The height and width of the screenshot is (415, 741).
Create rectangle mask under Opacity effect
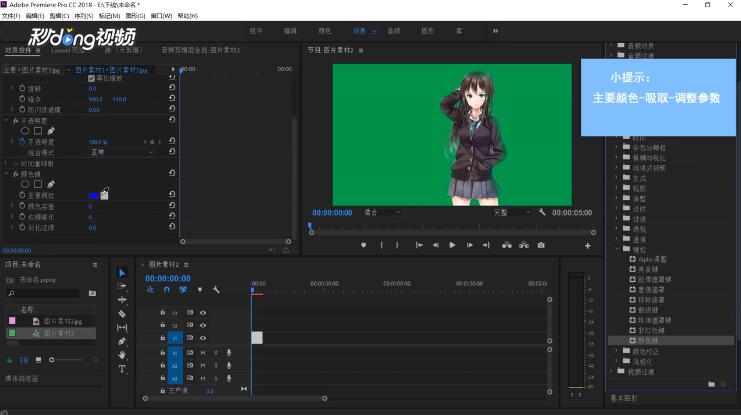click(38, 130)
